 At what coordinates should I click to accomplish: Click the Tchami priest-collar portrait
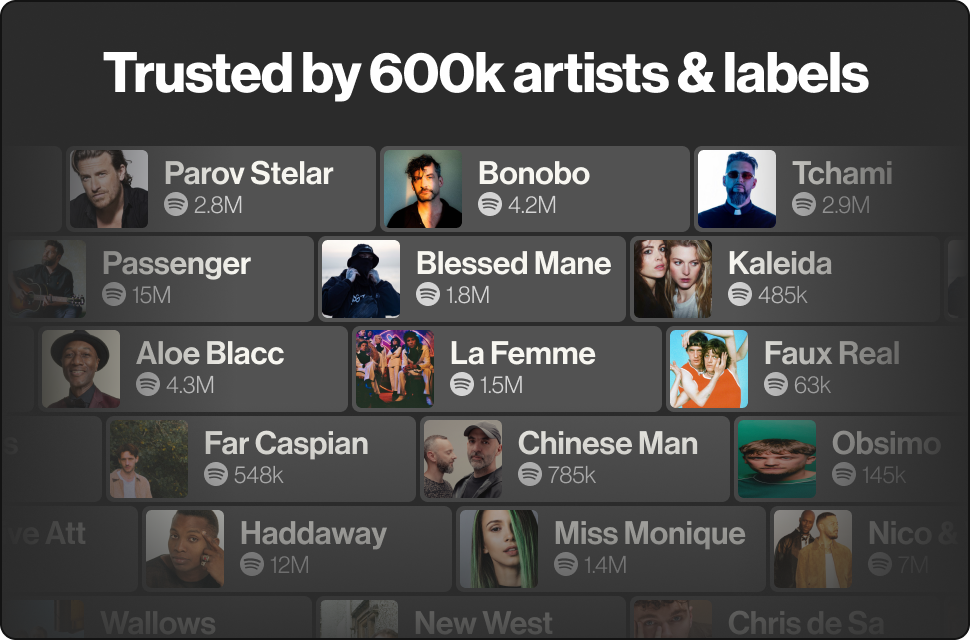point(738,188)
